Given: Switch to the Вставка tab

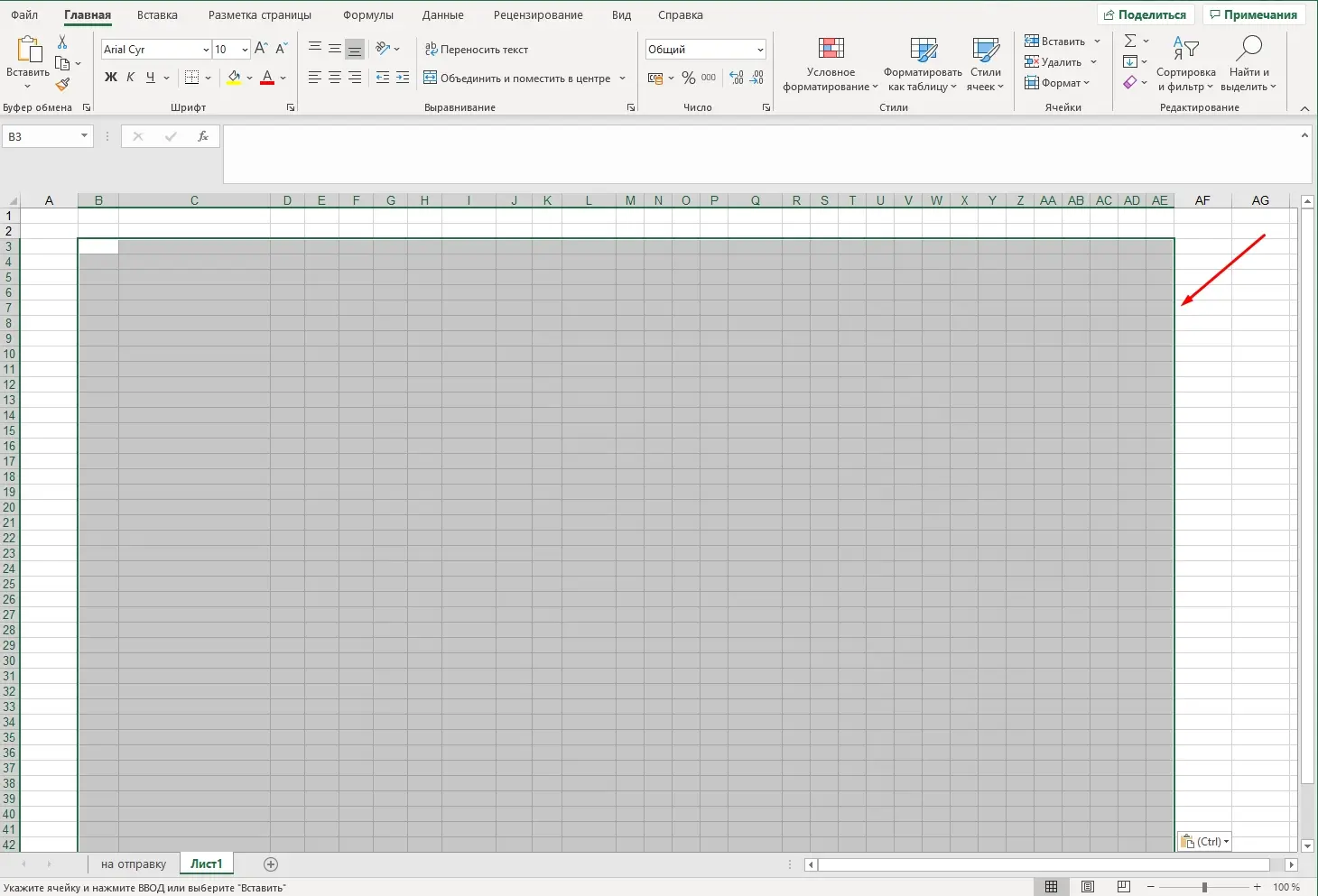Looking at the screenshot, I should (x=157, y=15).
